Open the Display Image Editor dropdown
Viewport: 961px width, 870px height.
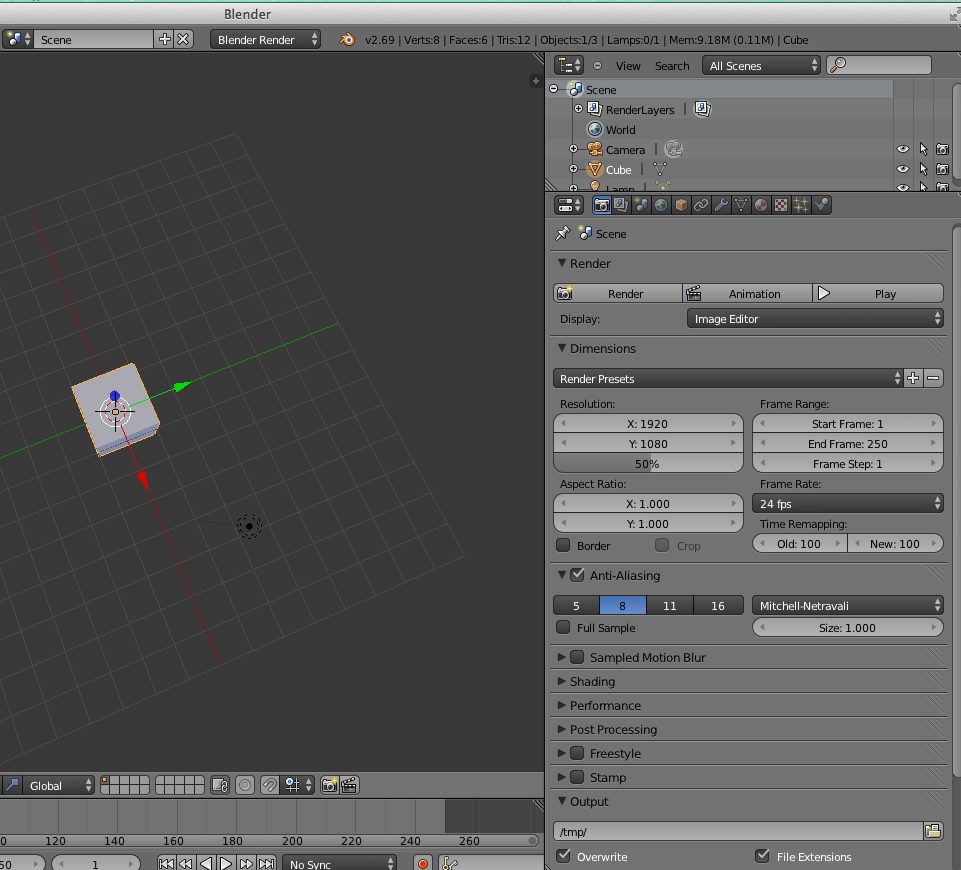pos(815,319)
